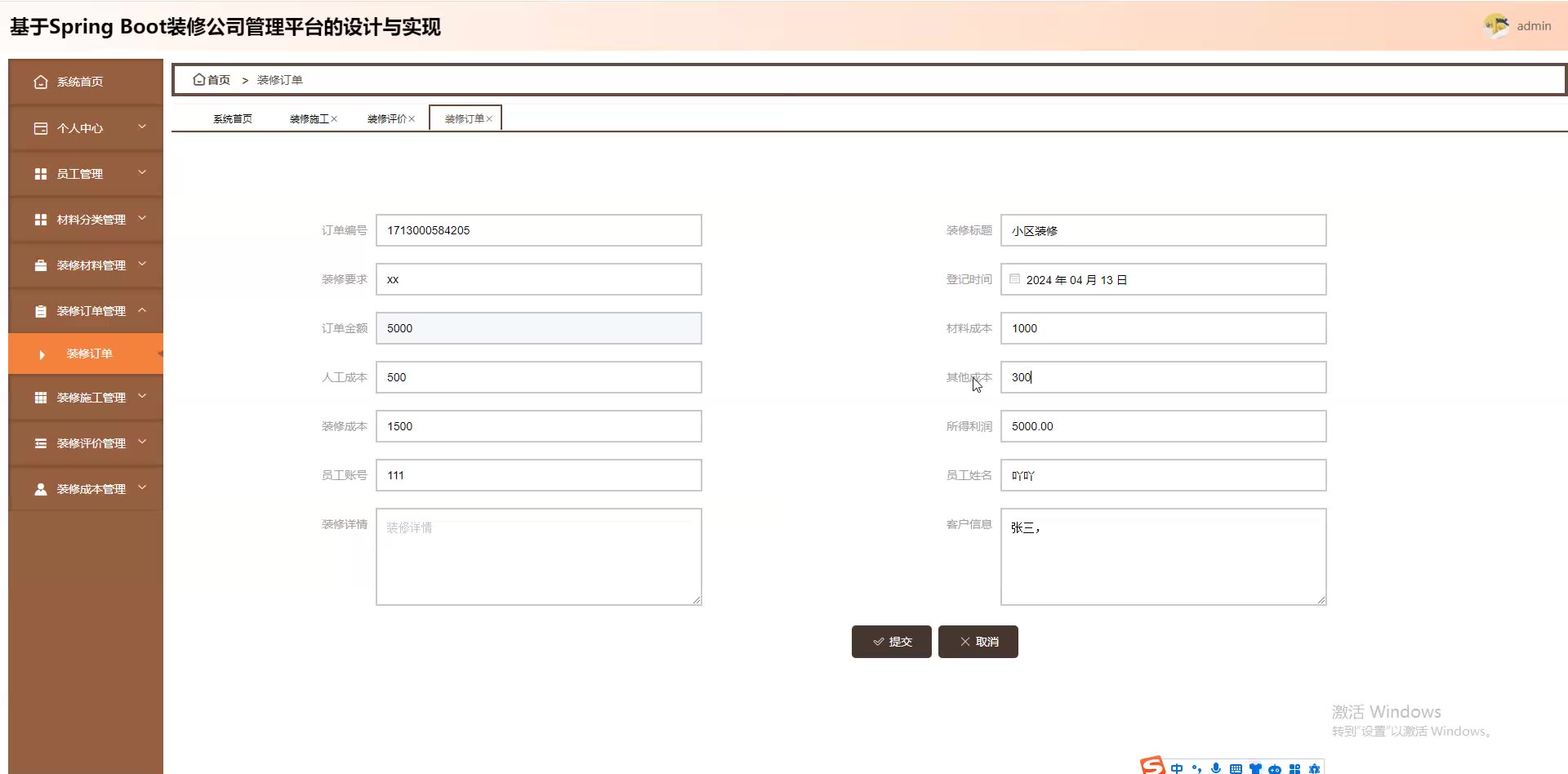Click the 订单金额 field showing 5000
1568x774 pixels.
point(538,328)
